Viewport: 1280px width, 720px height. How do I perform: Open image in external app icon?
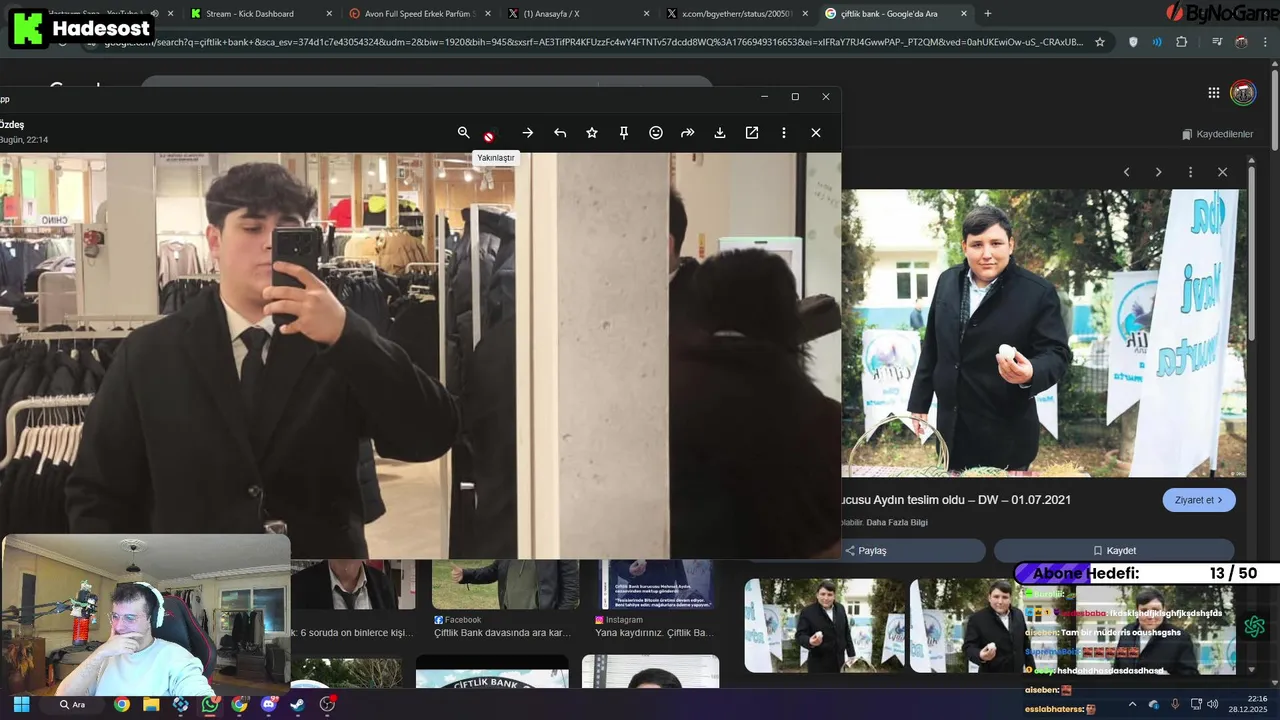(x=752, y=132)
